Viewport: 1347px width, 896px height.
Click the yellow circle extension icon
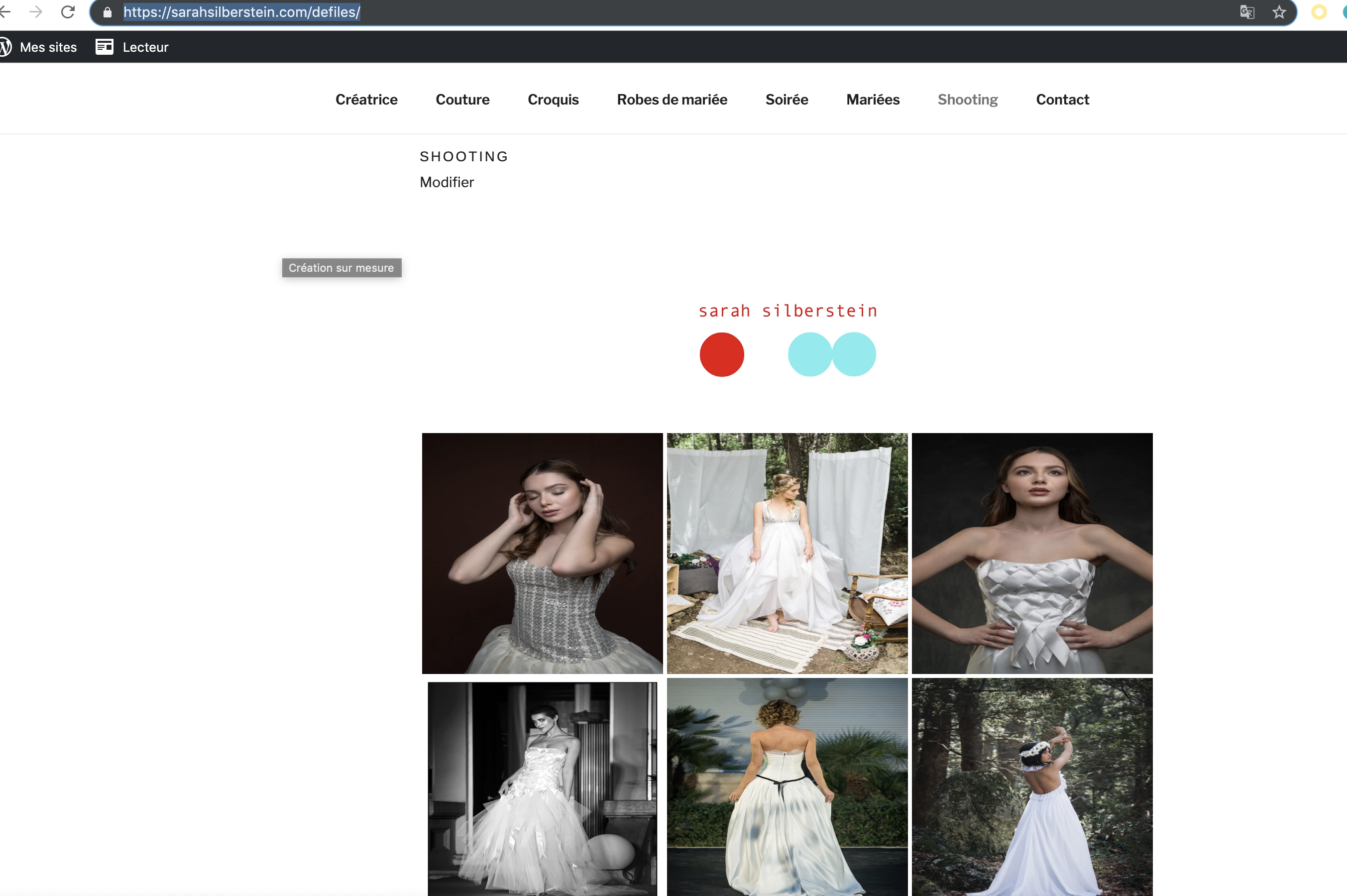tap(1319, 12)
